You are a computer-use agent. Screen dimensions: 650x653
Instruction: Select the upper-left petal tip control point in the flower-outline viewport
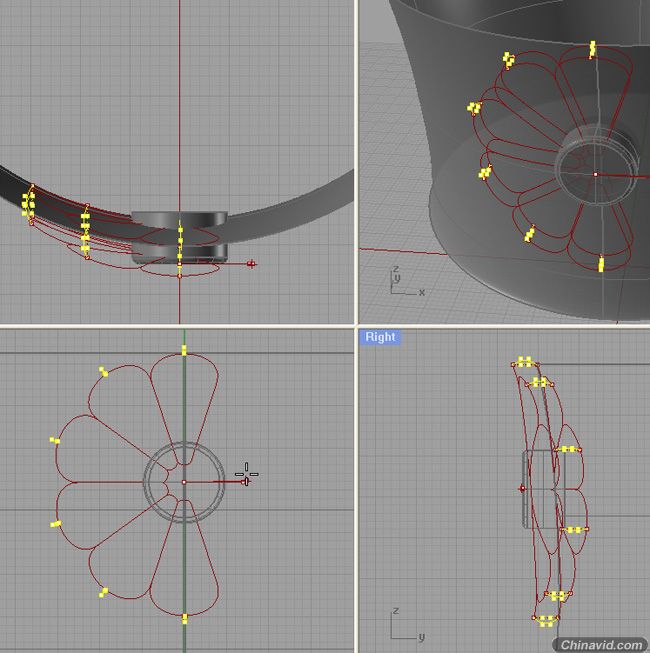coord(103,371)
